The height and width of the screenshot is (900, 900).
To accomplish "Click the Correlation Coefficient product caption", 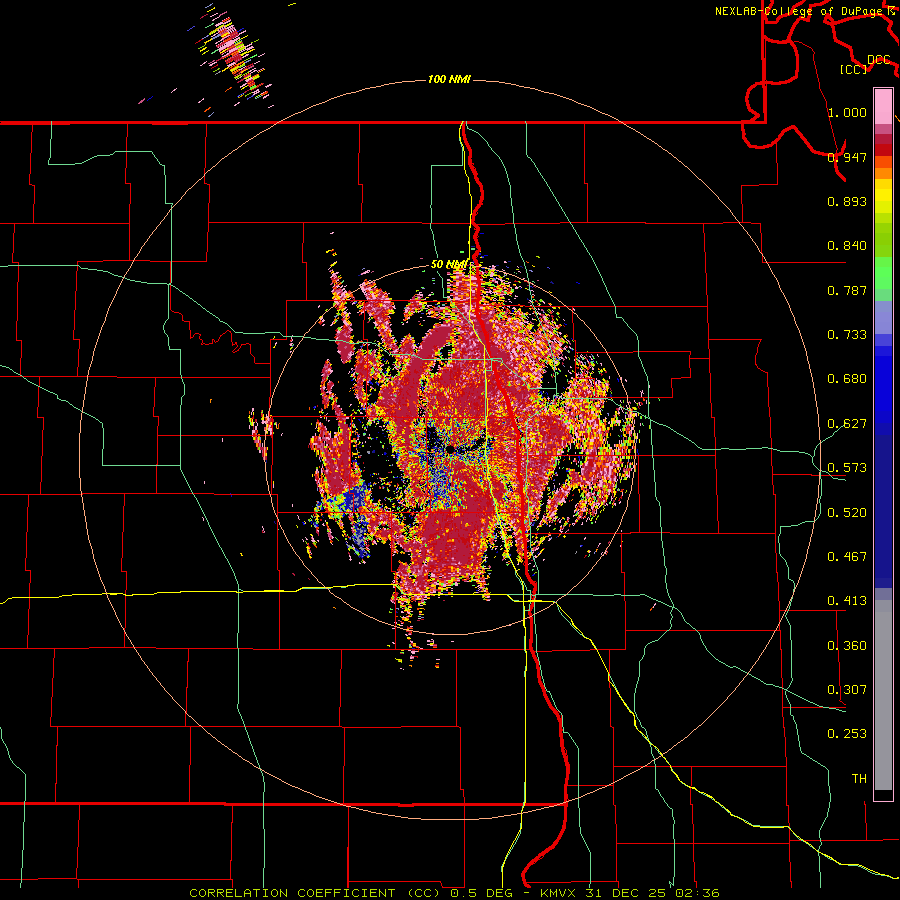I will pos(454,893).
